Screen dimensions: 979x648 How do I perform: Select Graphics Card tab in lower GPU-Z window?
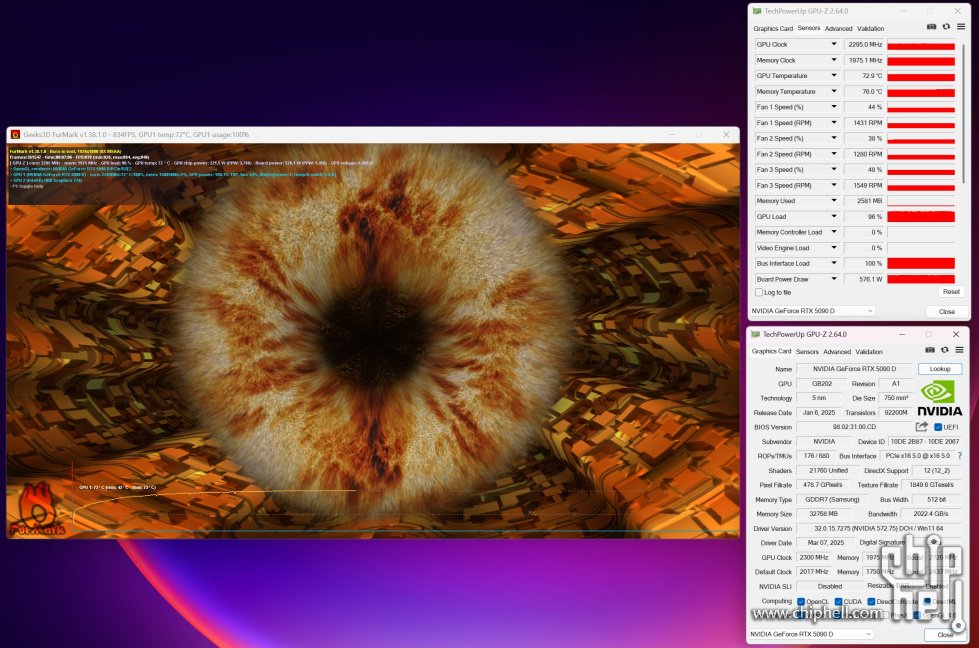(x=772, y=351)
